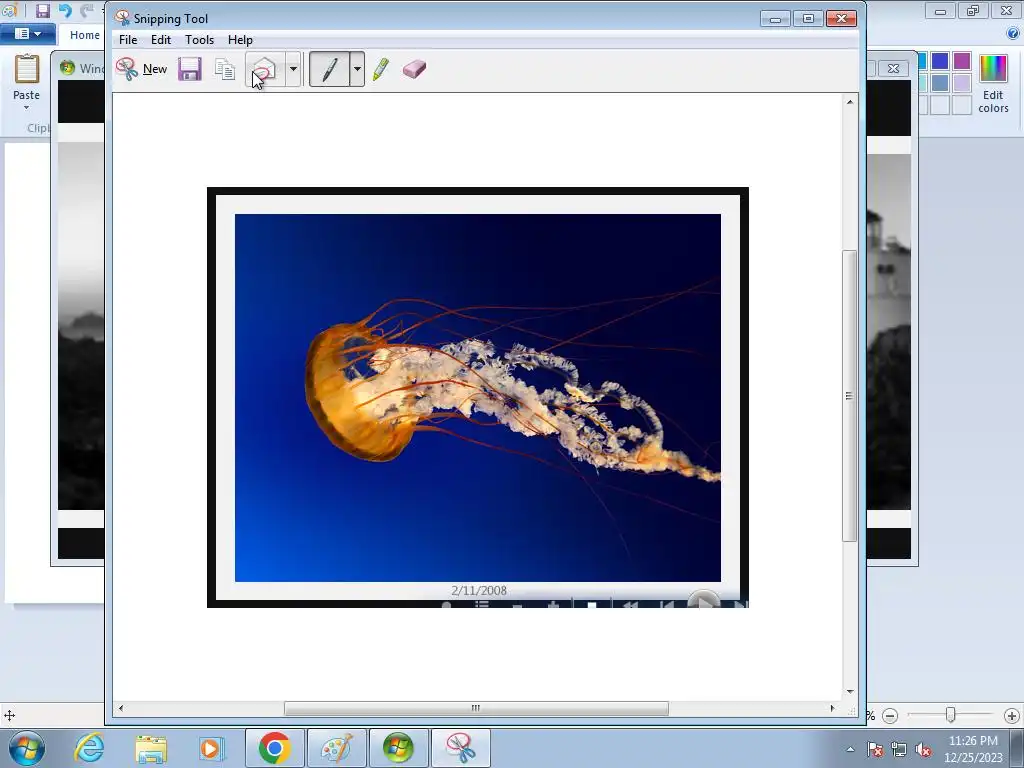1024x768 pixels.
Task: Pick the steel blue color swatch in Paint
Action: click(x=940, y=83)
